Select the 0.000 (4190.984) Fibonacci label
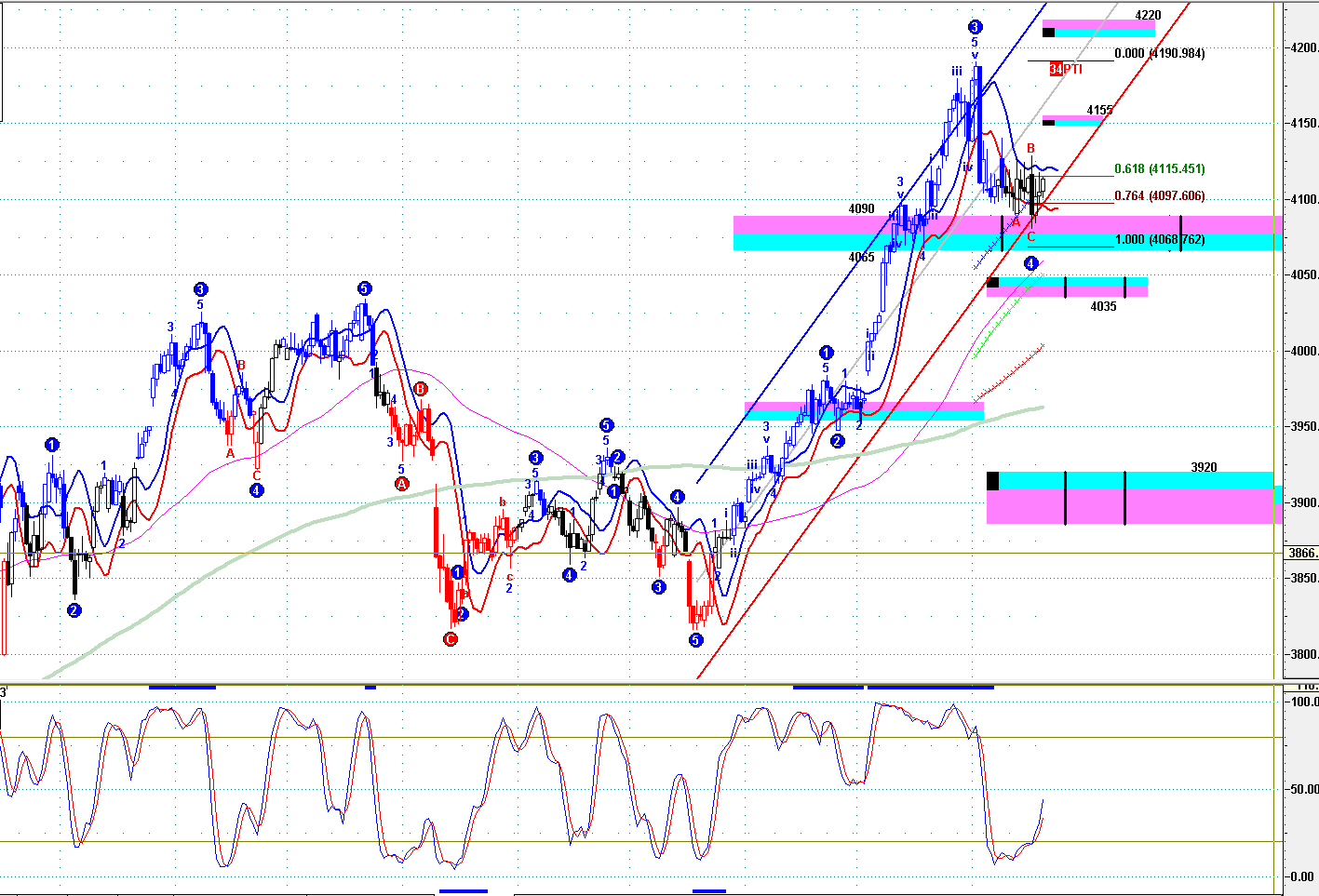Screen dimensions: 1319x896 pos(1159,54)
